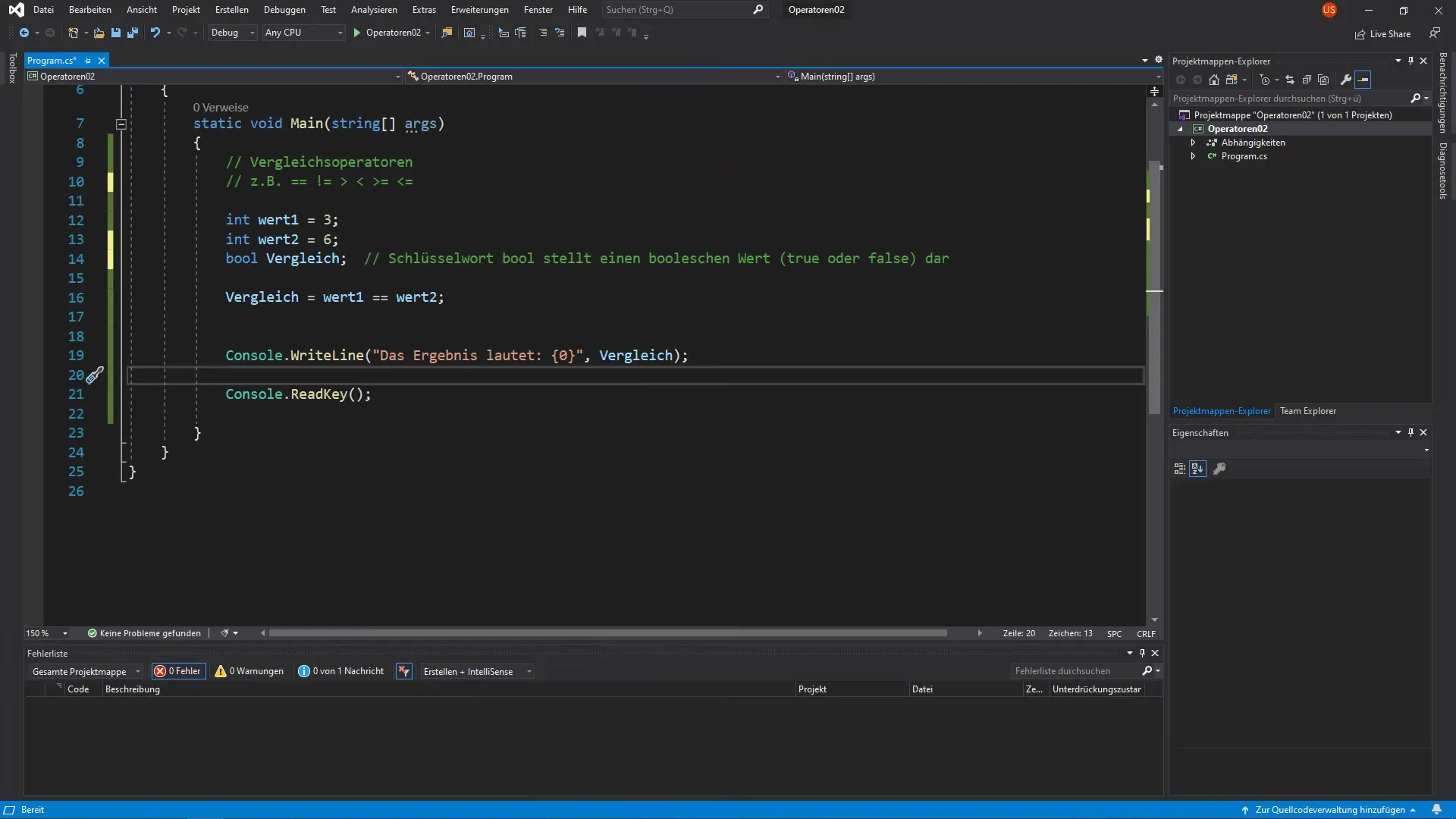Collapse the Operatoren02 project node
Screen dimensions: 1456x819
click(x=1180, y=129)
